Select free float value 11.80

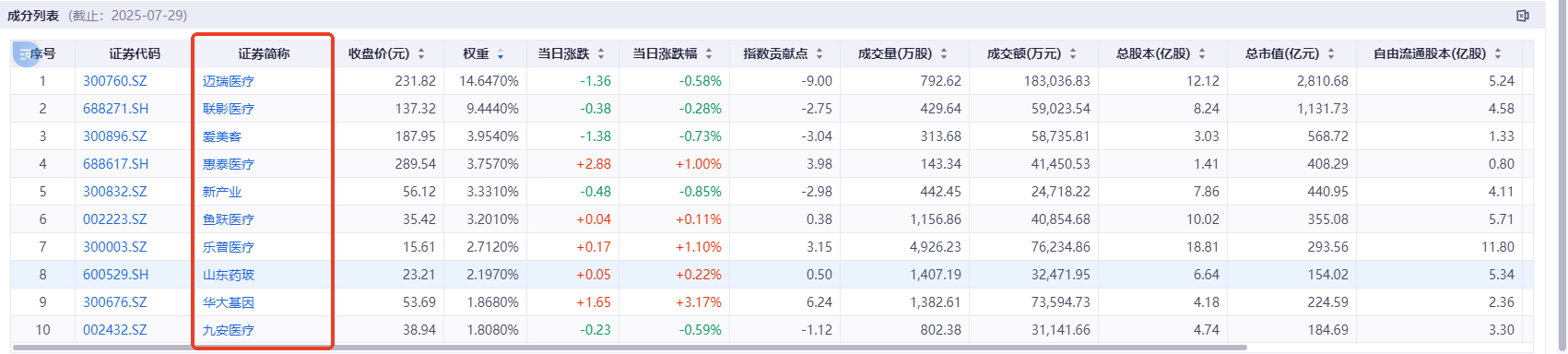click(x=1498, y=247)
